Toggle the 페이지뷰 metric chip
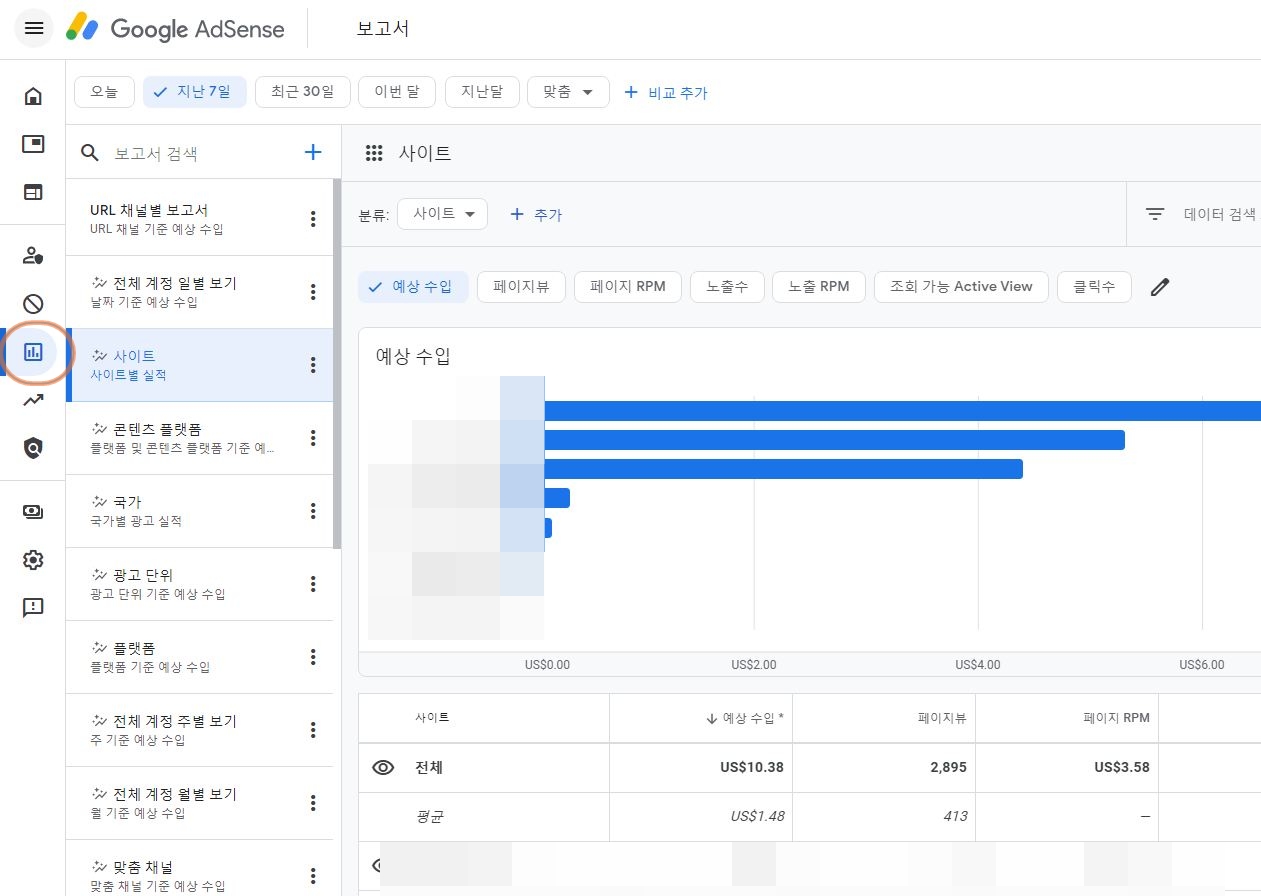1261x896 pixels. pyautogui.click(x=521, y=287)
